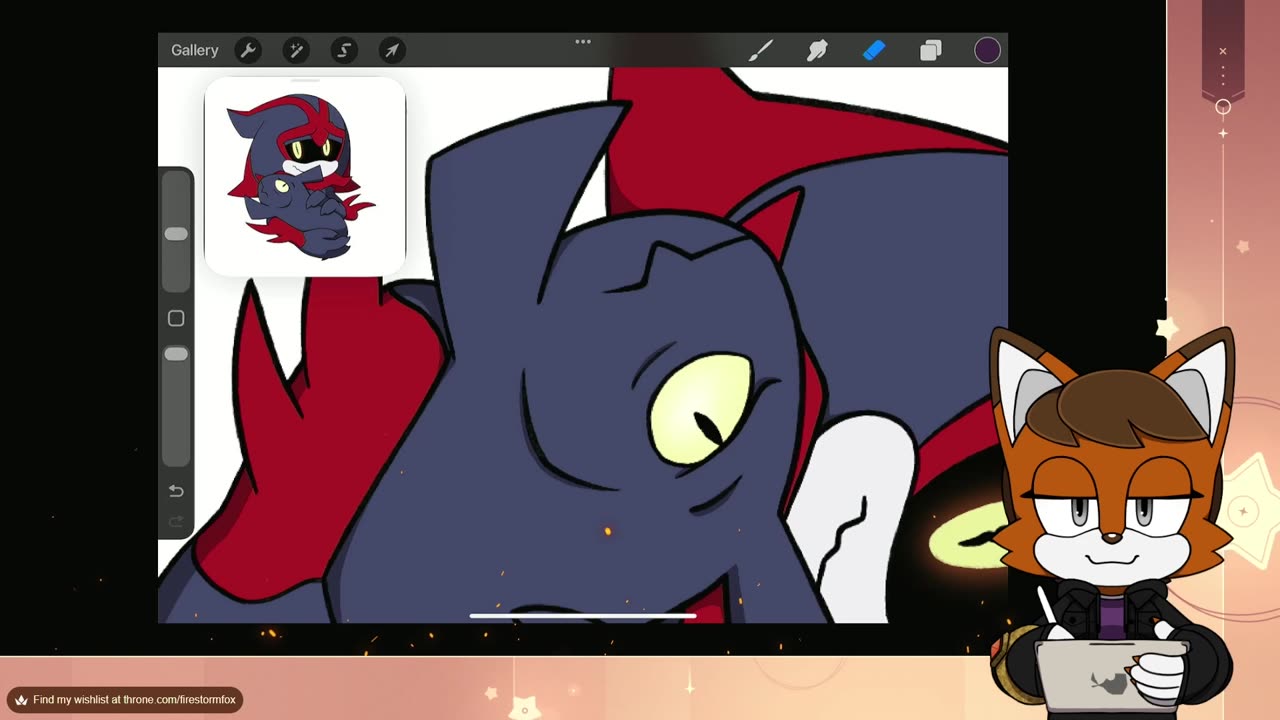Image resolution: width=1280 pixels, height=720 pixels.
Task: Activate the Selection S-shaped tool
Action: [344, 50]
